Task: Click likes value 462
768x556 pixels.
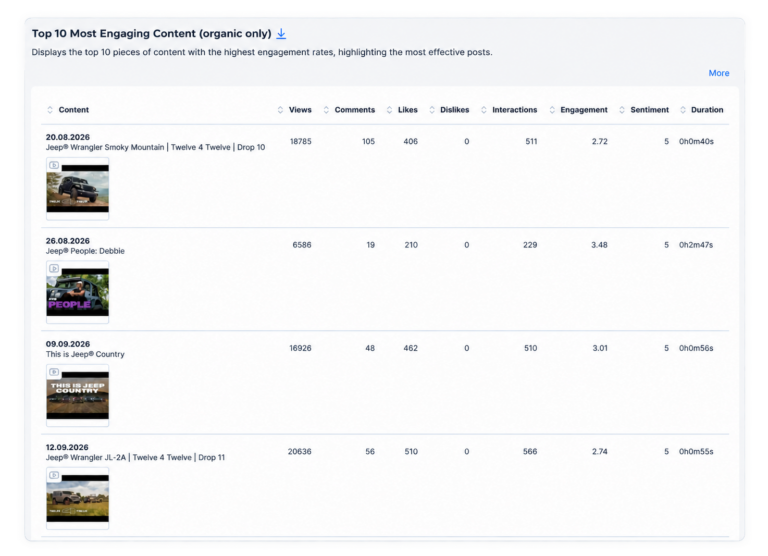Action: click(x=410, y=348)
